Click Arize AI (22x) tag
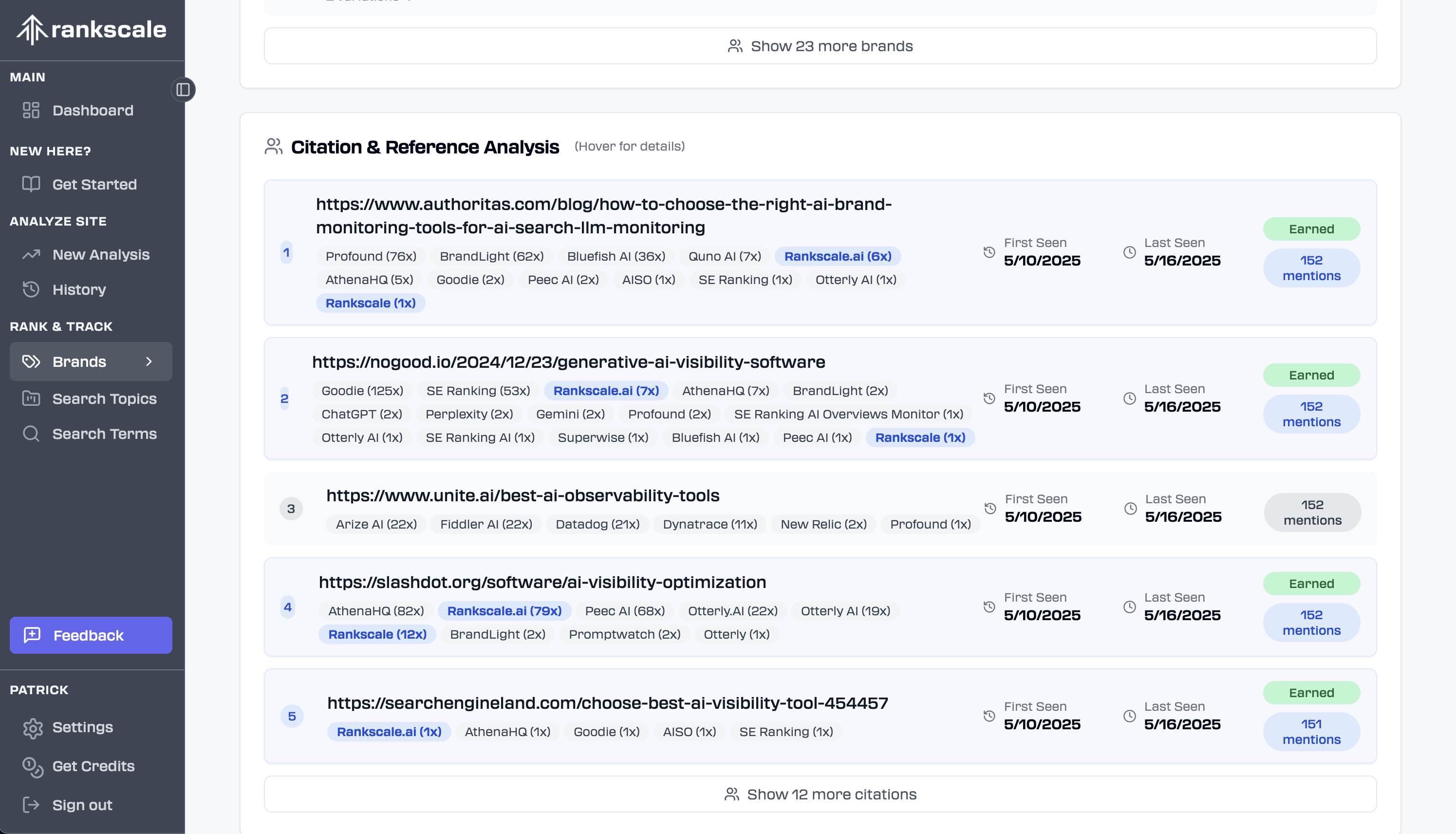 click(x=376, y=524)
